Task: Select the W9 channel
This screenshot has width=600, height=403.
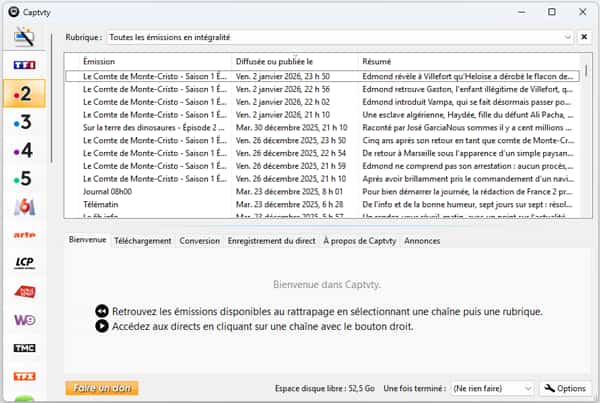Action: (24, 320)
